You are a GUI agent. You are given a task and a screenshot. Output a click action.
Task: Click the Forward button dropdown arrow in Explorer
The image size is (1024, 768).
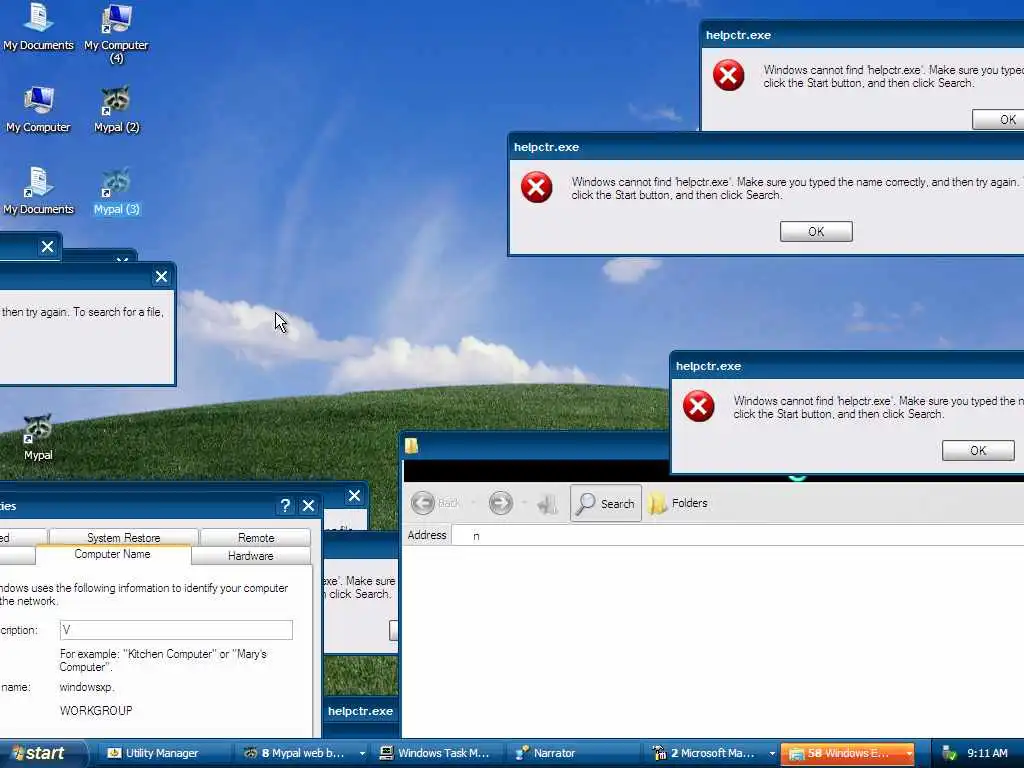pos(524,503)
